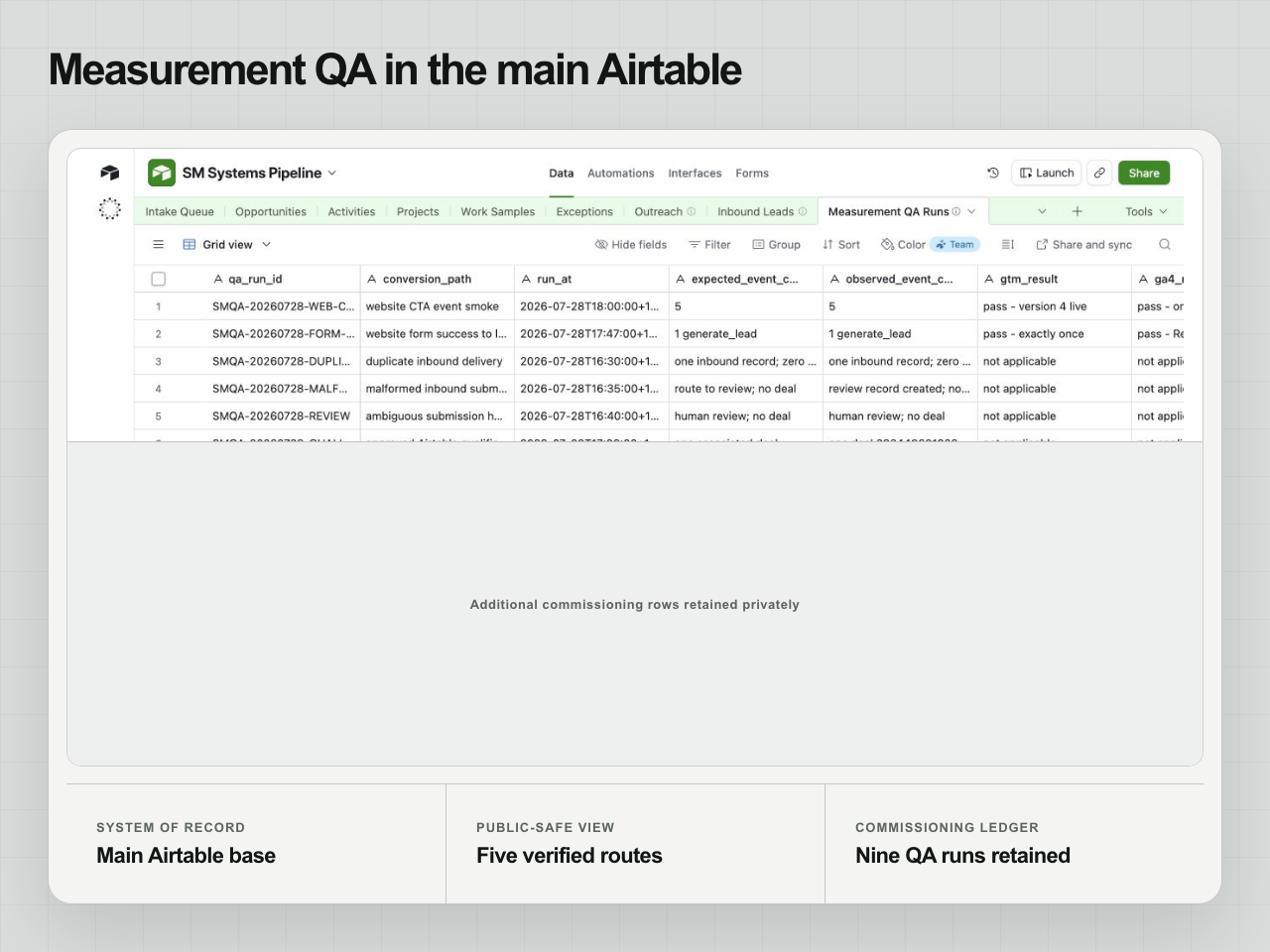Open the Inbound Leads table tab

point(755,211)
